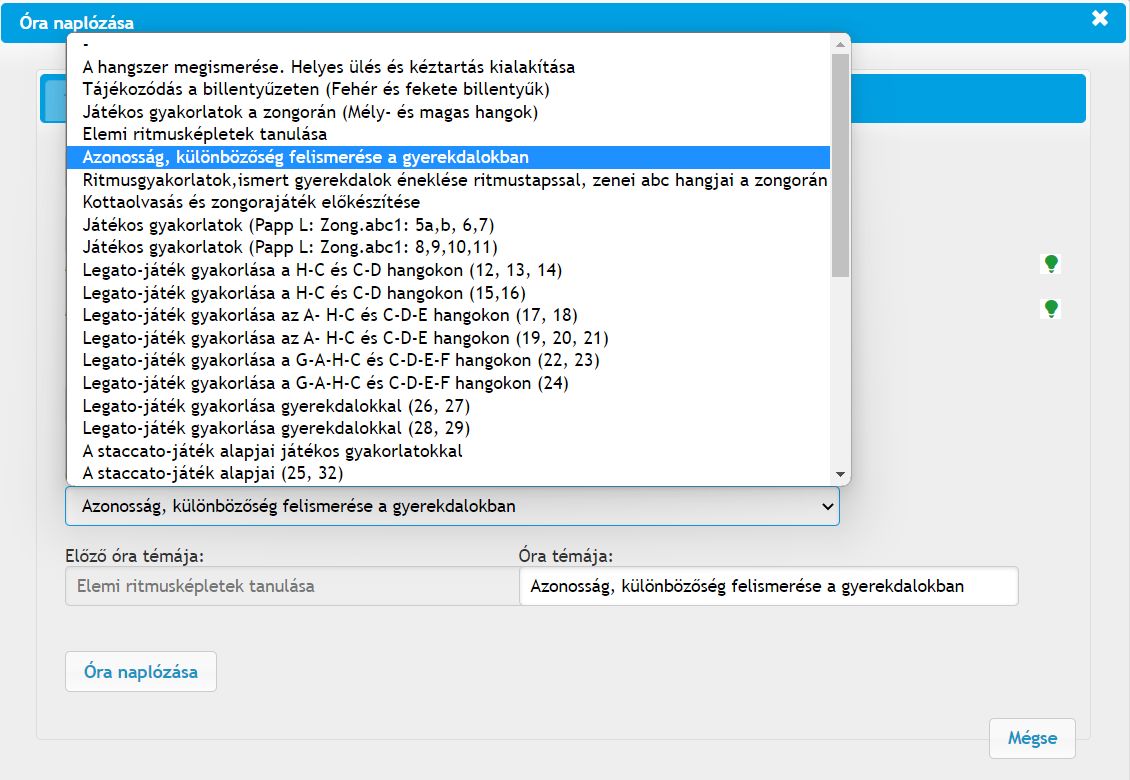Collapse the topic combo box via its chevron
The width and height of the screenshot is (1130, 780).
827,507
